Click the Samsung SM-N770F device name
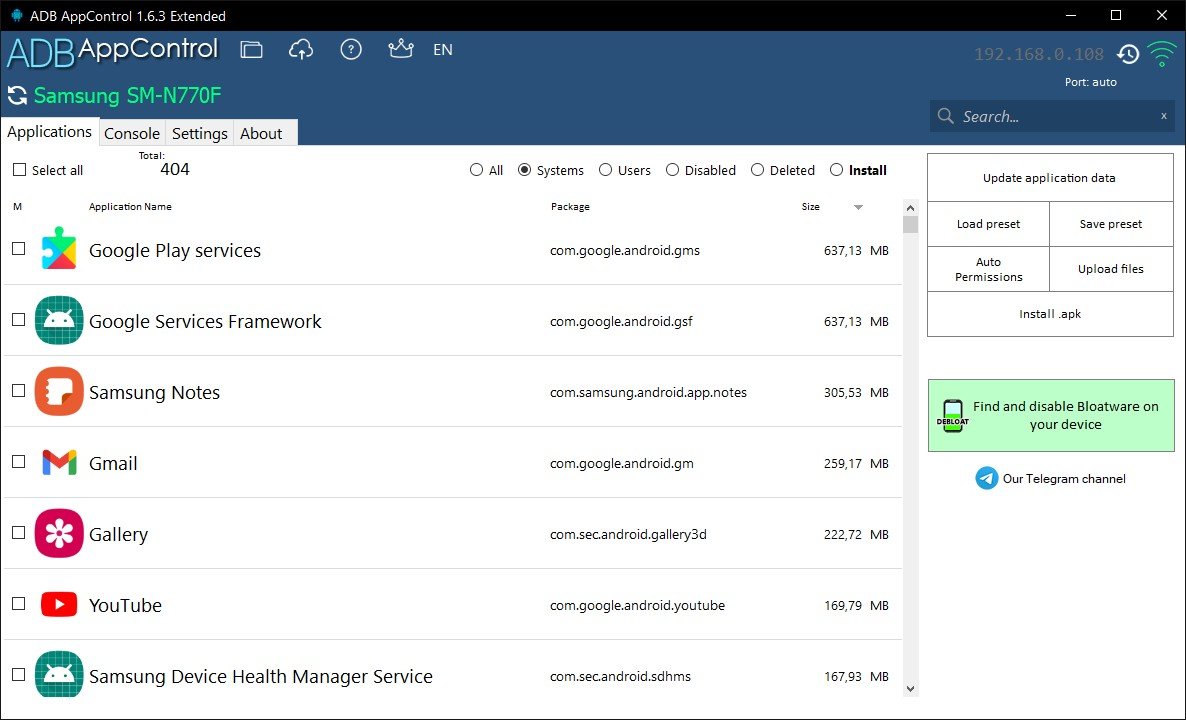Screen dimensions: 1186x720 point(127,95)
